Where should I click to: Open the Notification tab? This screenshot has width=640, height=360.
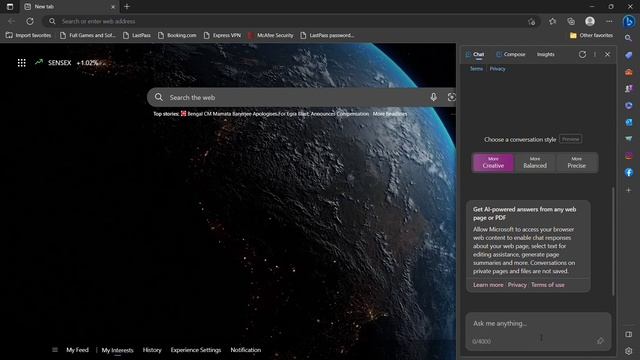[x=245, y=350]
